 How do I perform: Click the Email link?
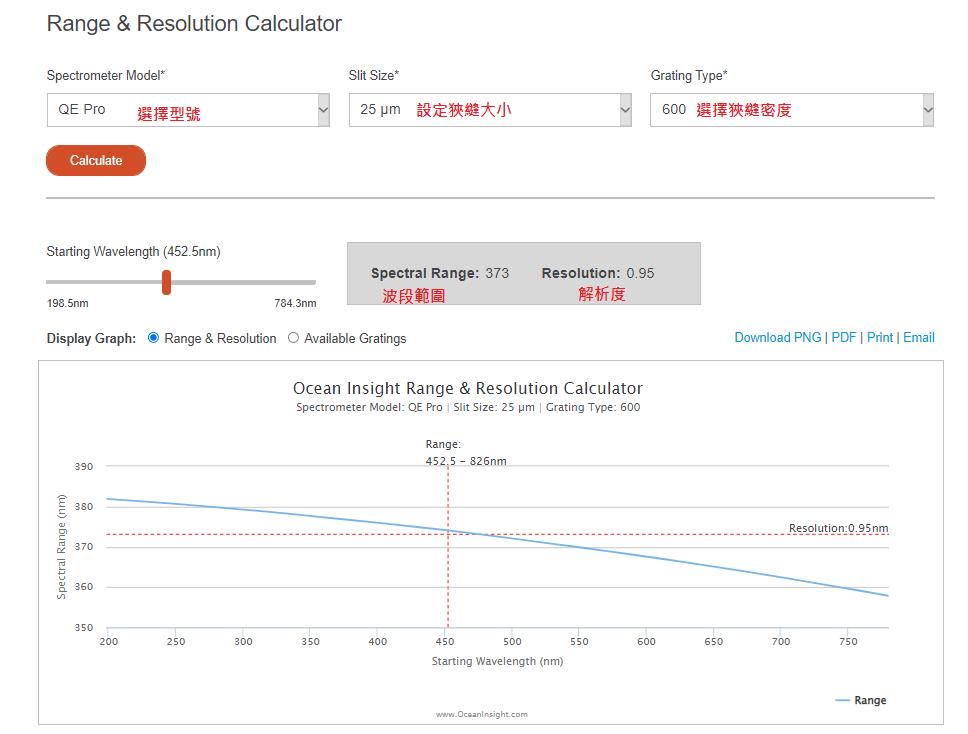click(919, 338)
